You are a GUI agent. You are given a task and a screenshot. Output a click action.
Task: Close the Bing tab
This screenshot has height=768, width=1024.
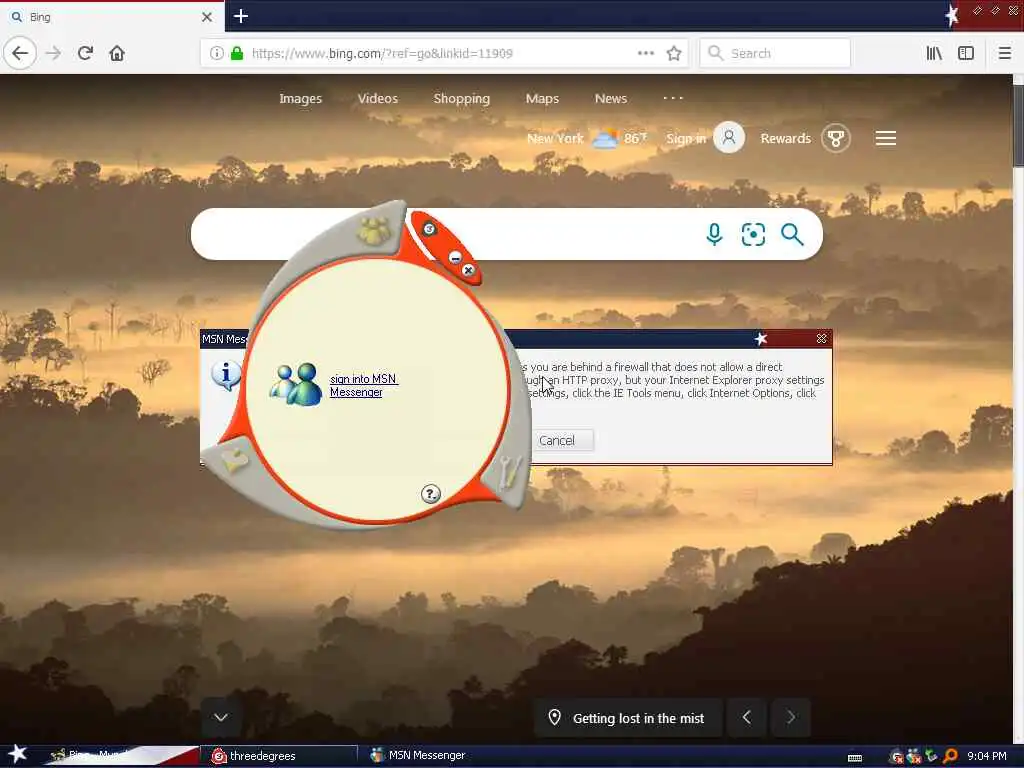[207, 17]
